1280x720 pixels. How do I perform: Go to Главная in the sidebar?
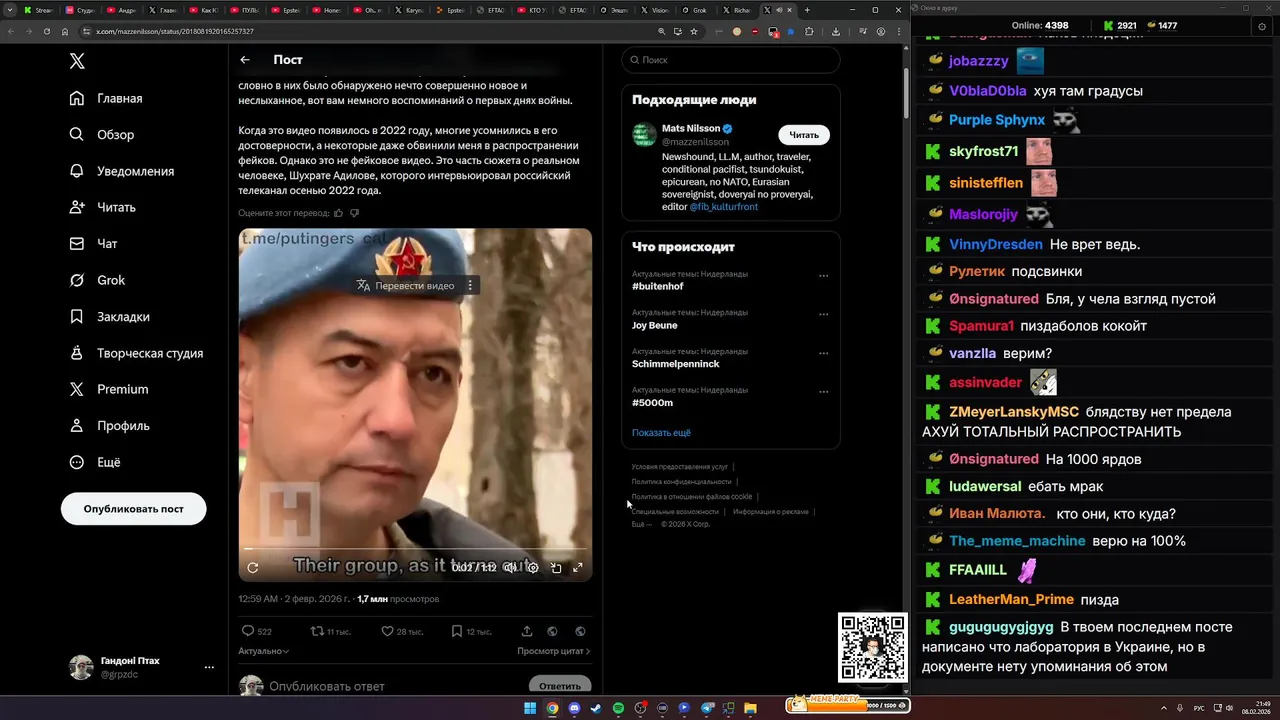click(106, 98)
